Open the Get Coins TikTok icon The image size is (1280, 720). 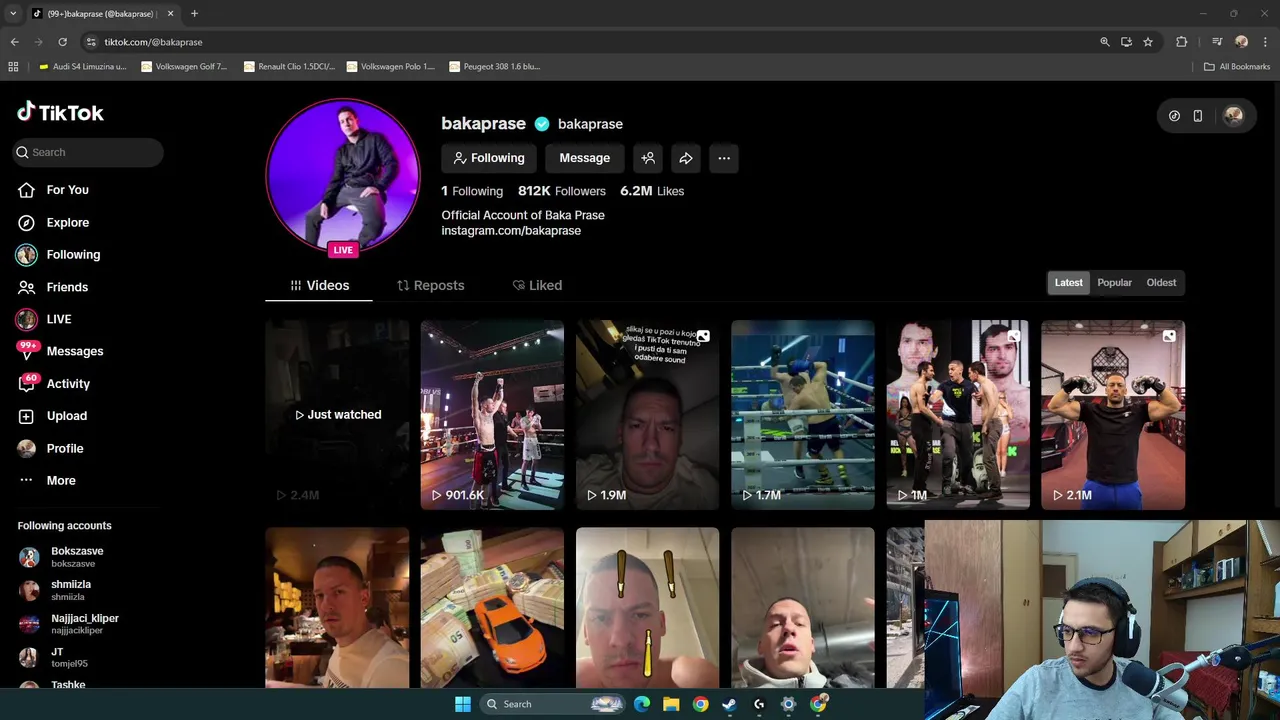[1174, 116]
